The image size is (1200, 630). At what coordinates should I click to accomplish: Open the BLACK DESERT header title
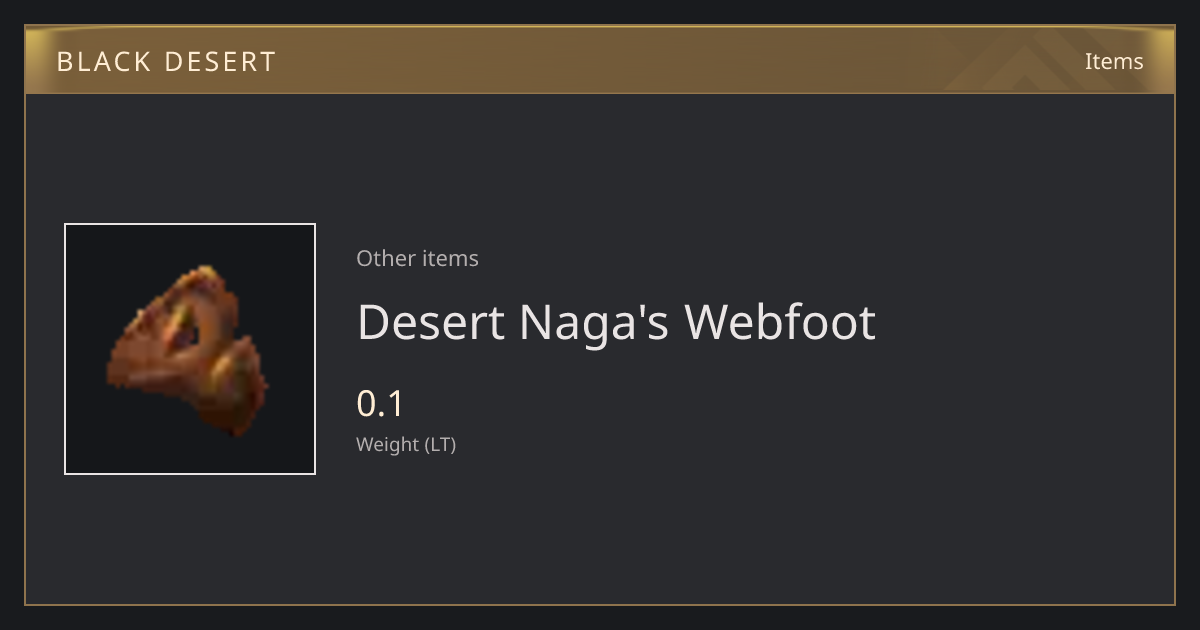[166, 62]
